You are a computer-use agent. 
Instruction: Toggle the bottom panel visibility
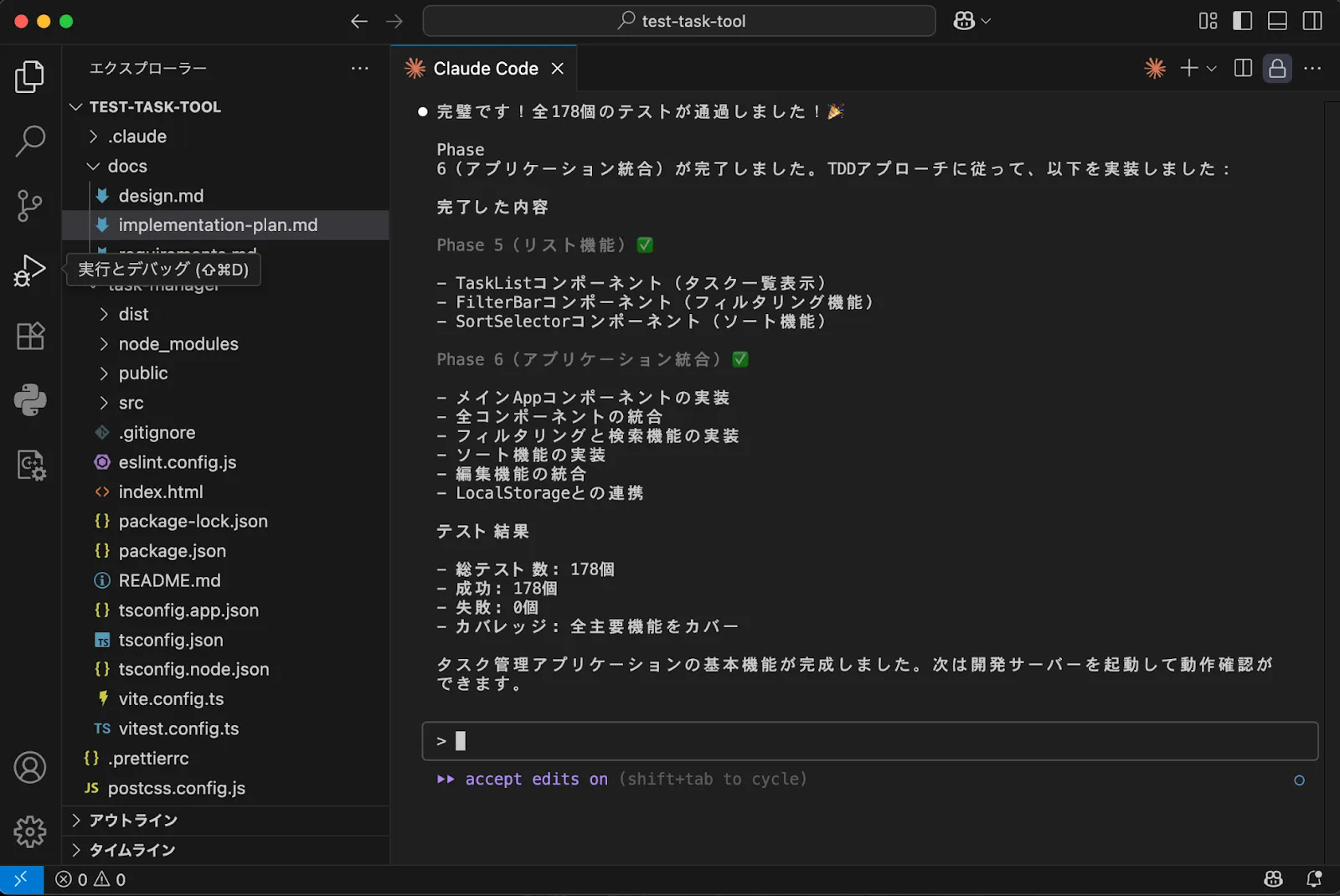tap(1277, 21)
